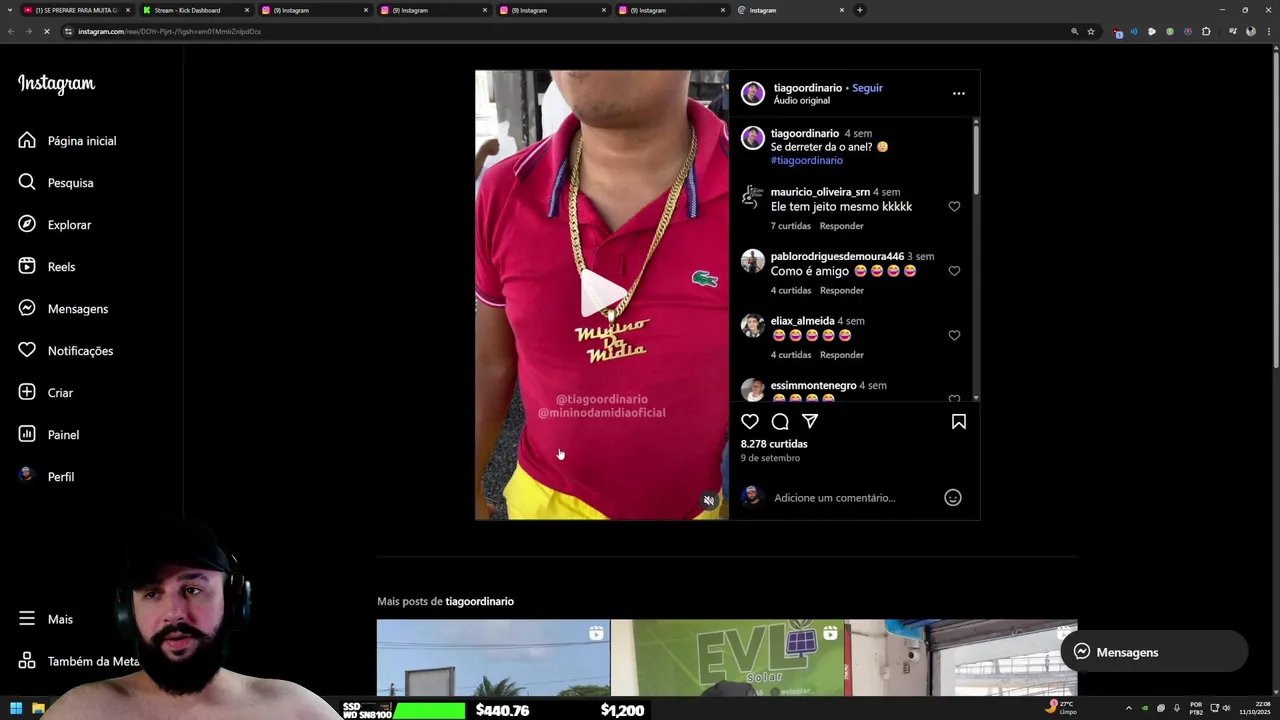The image size is (1280, 720).
Task: Open the Painel dashboard icon
Action: point(27,435)
